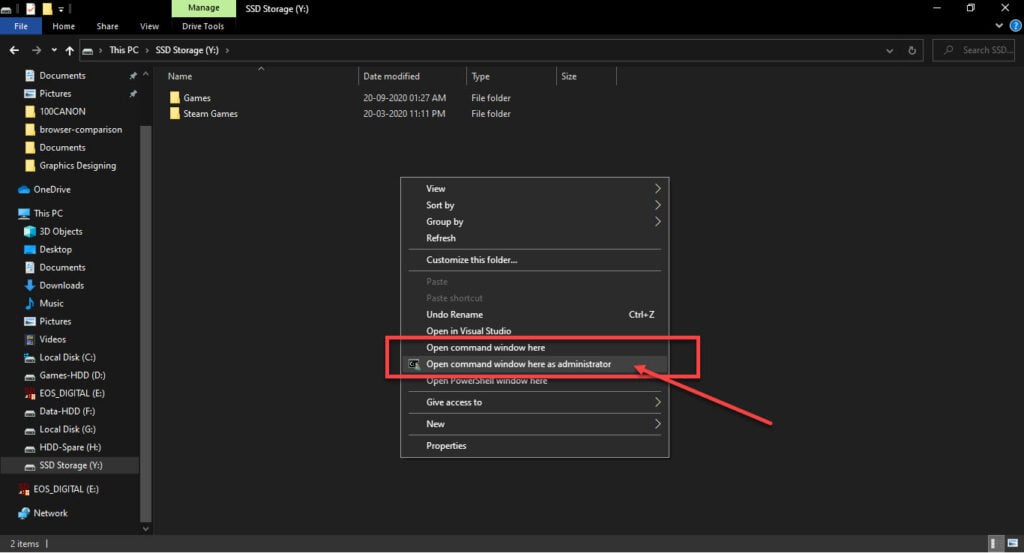1024x553 pixels.
Task: Open HDD-Spare (H:) drive icon
Action: tap(29, 448)
